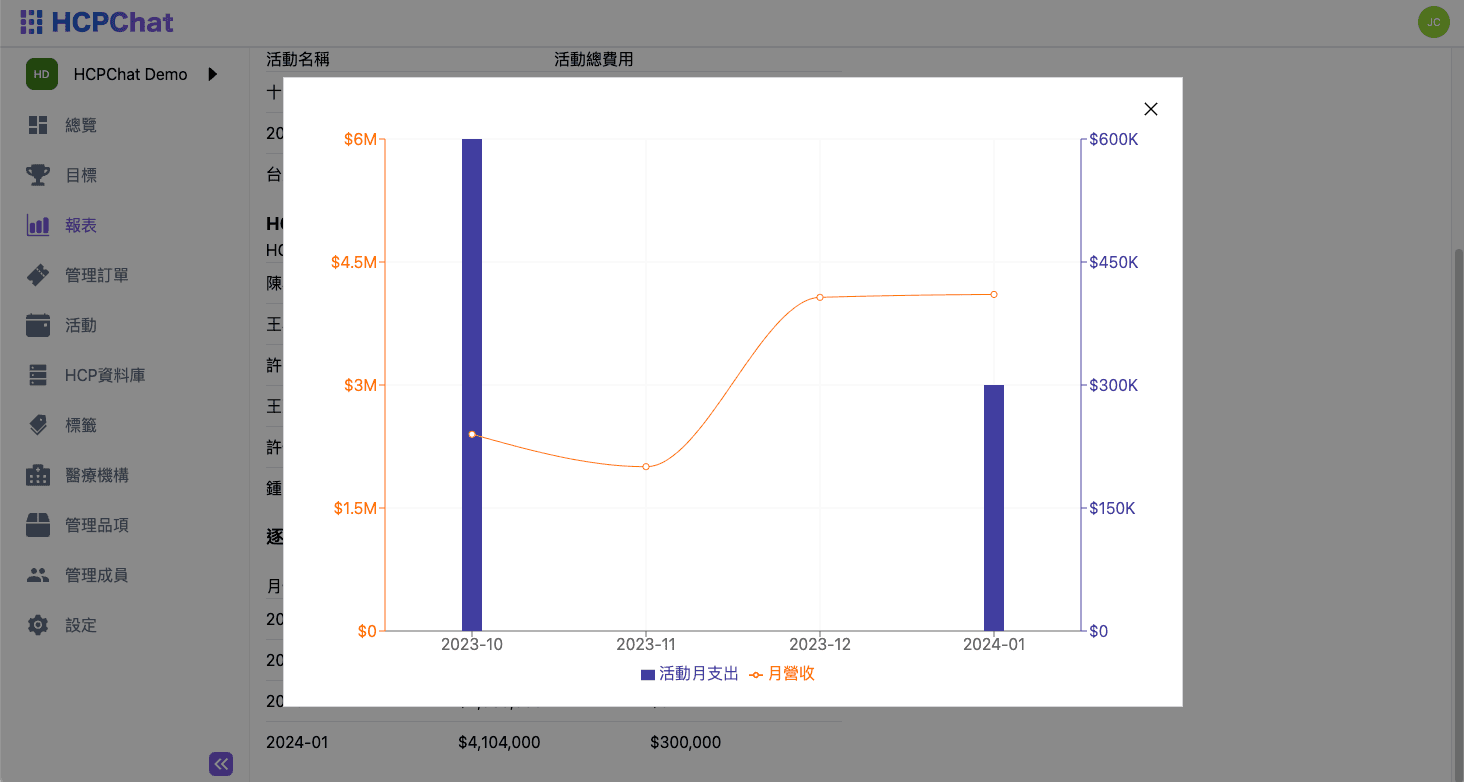Open the 醫療機構 sidebar label
The width and height of the screenshot is (1464, 782).
coord(97,475)
